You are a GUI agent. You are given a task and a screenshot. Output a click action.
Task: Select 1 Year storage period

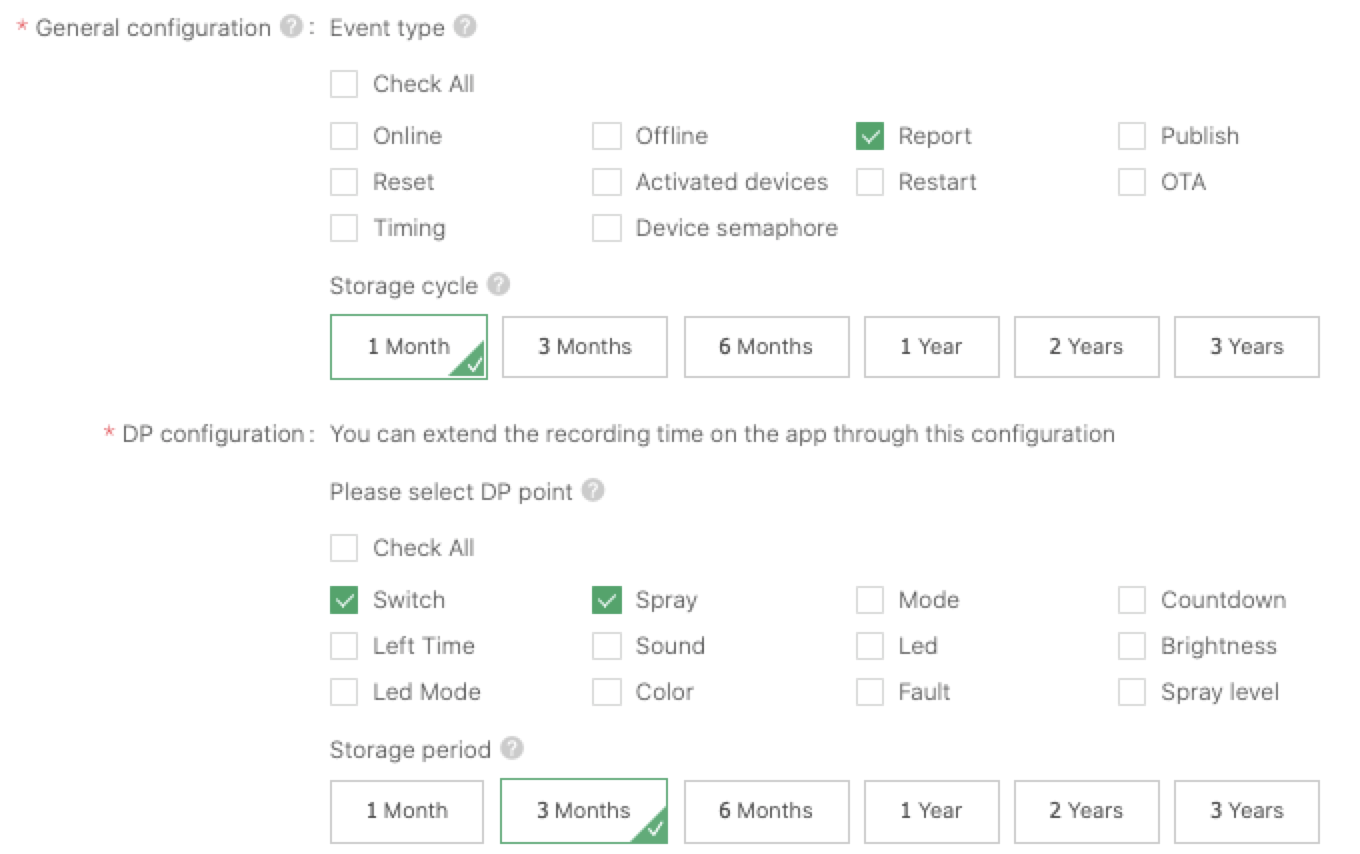932,811
